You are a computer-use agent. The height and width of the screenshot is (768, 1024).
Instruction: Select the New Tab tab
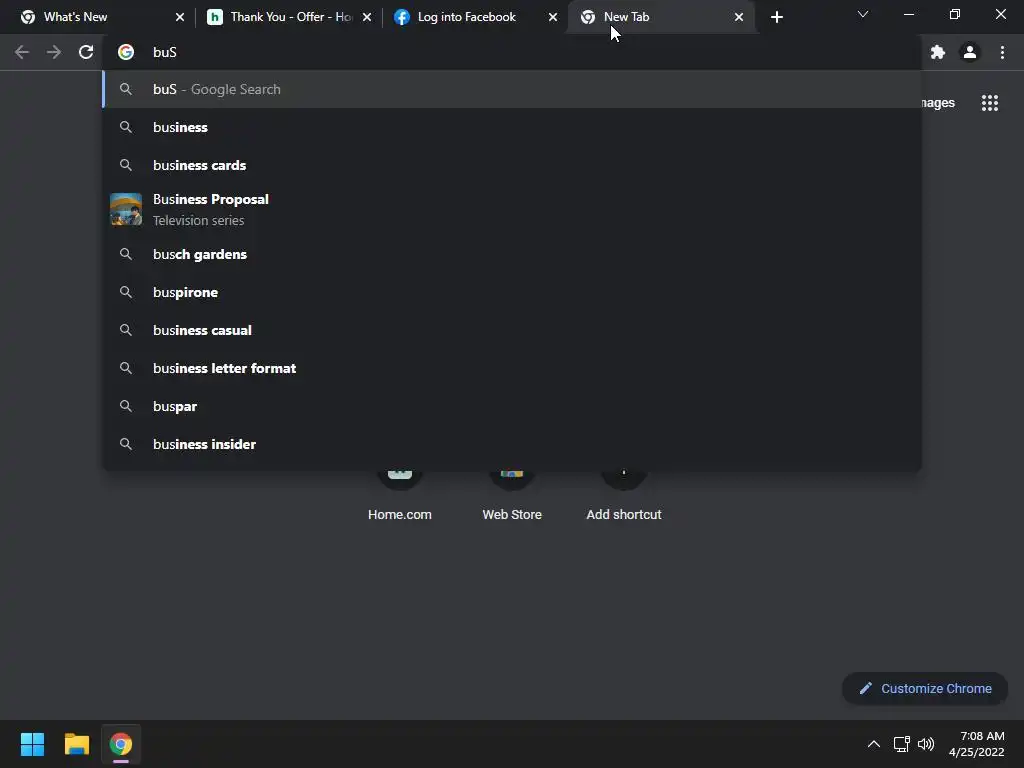(x=661, y=17)
